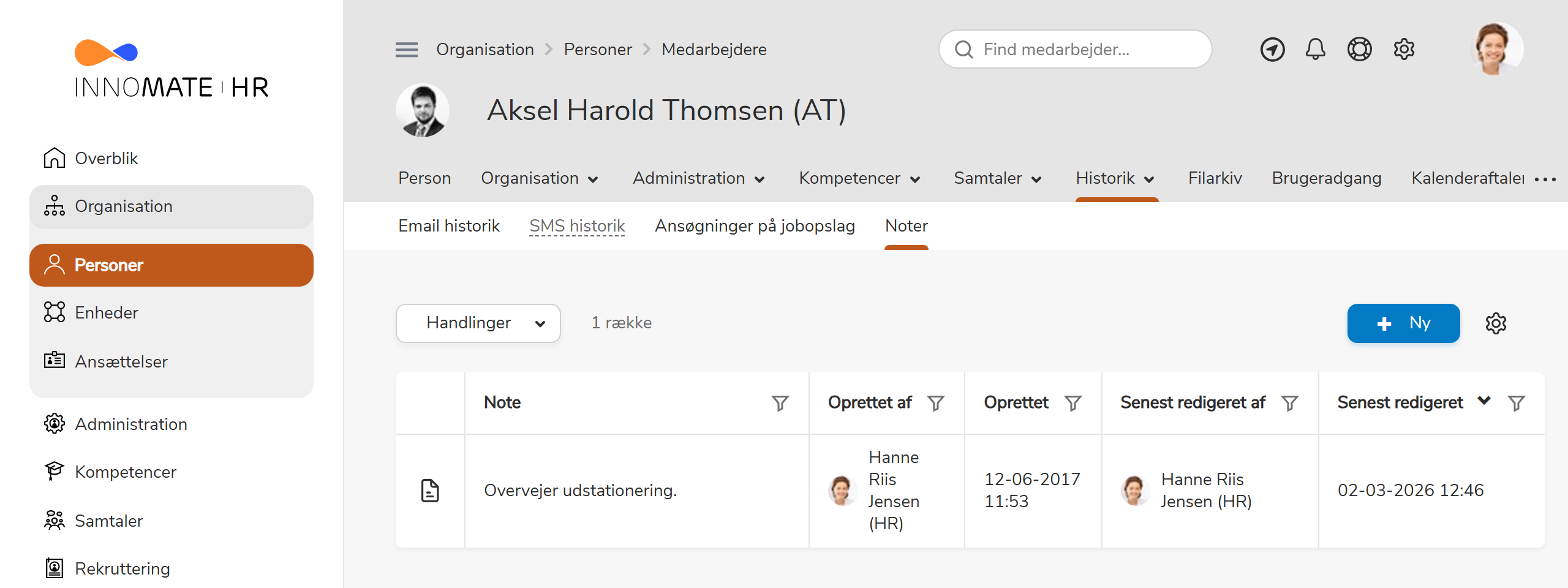1568x588 pixels.
Task: Click the Ansættelser ID-card icon
Action: click(x=55, y=361)
